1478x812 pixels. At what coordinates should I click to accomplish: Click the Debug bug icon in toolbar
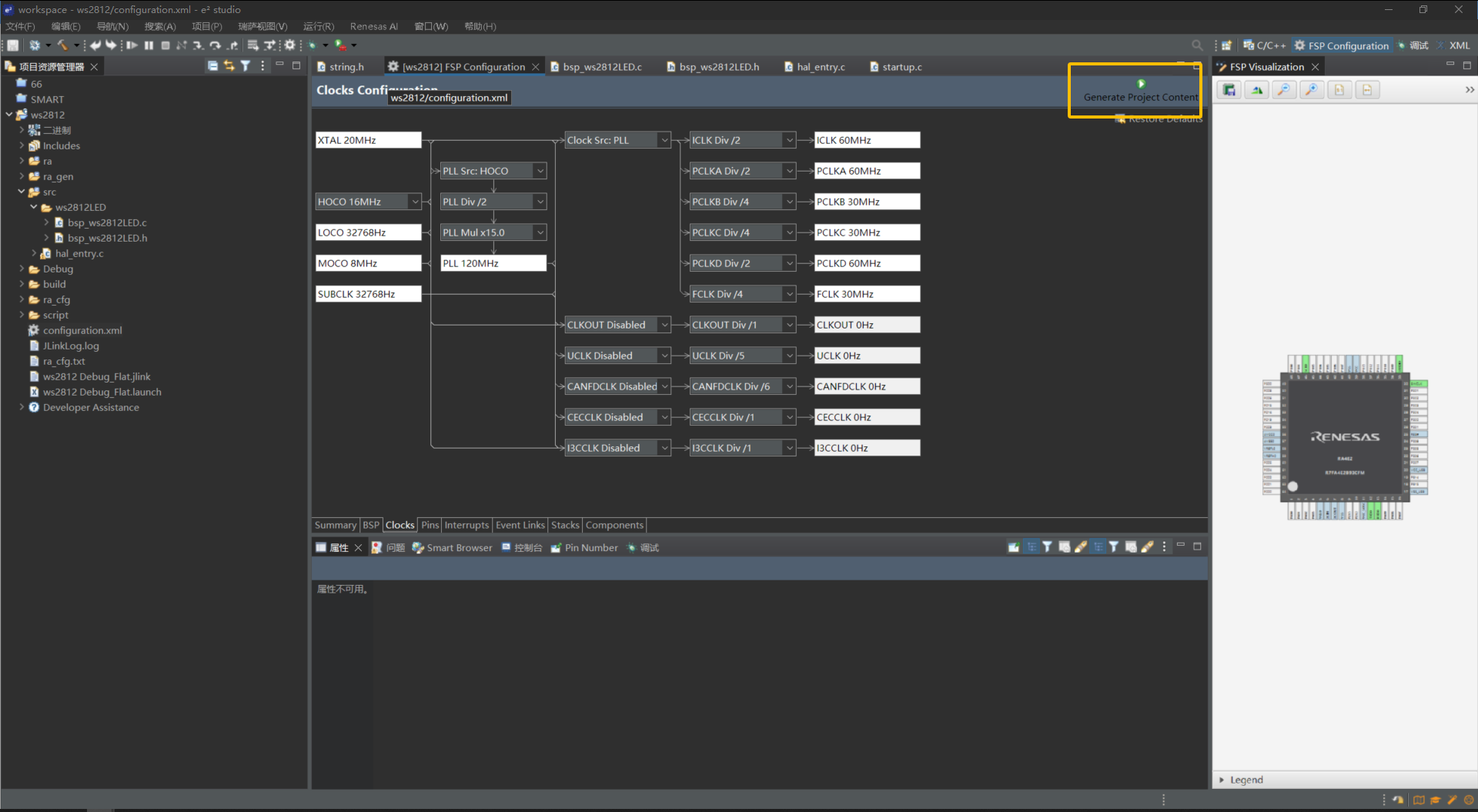pos(313,45)
